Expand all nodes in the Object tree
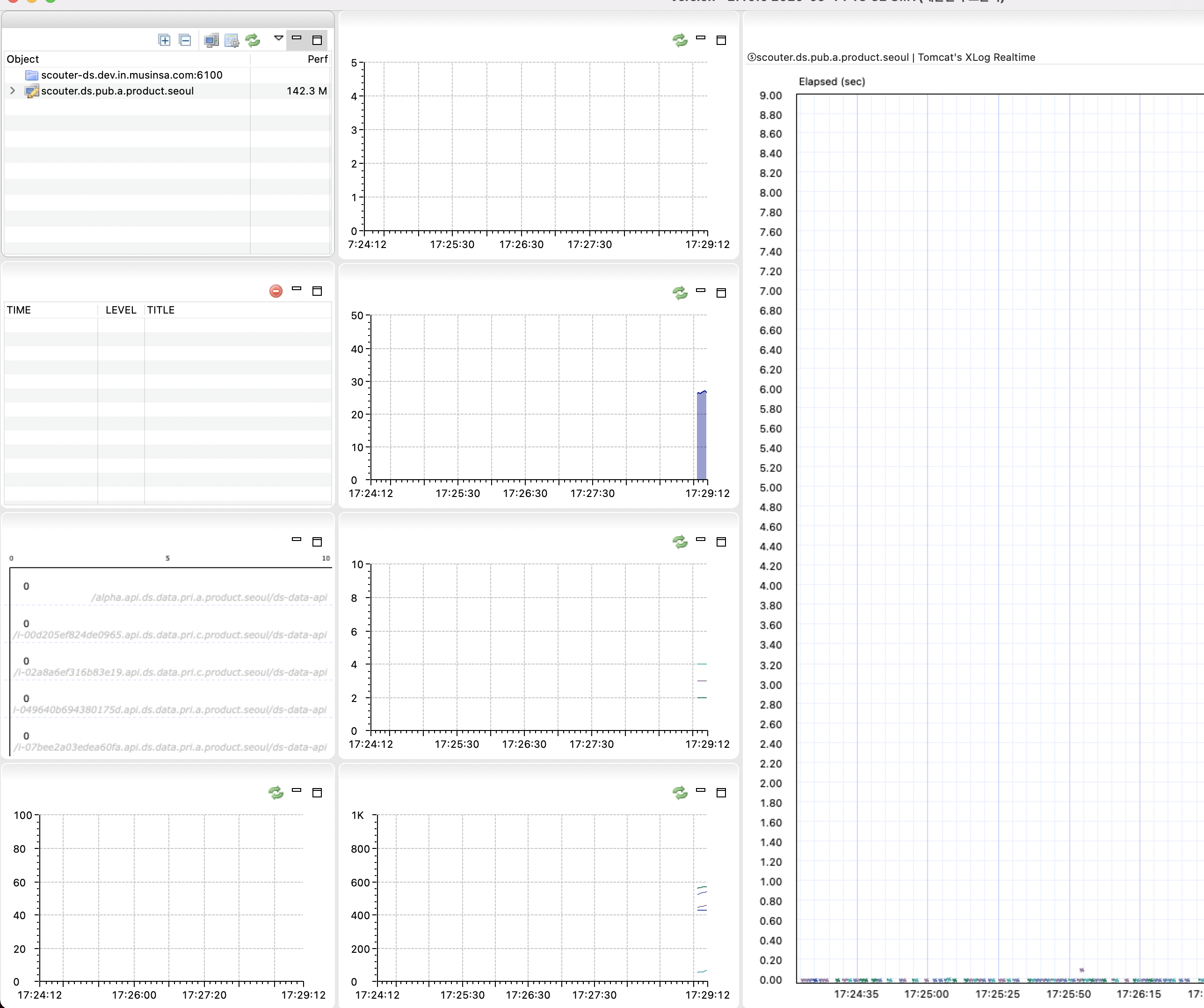 [x=164, y=40]
